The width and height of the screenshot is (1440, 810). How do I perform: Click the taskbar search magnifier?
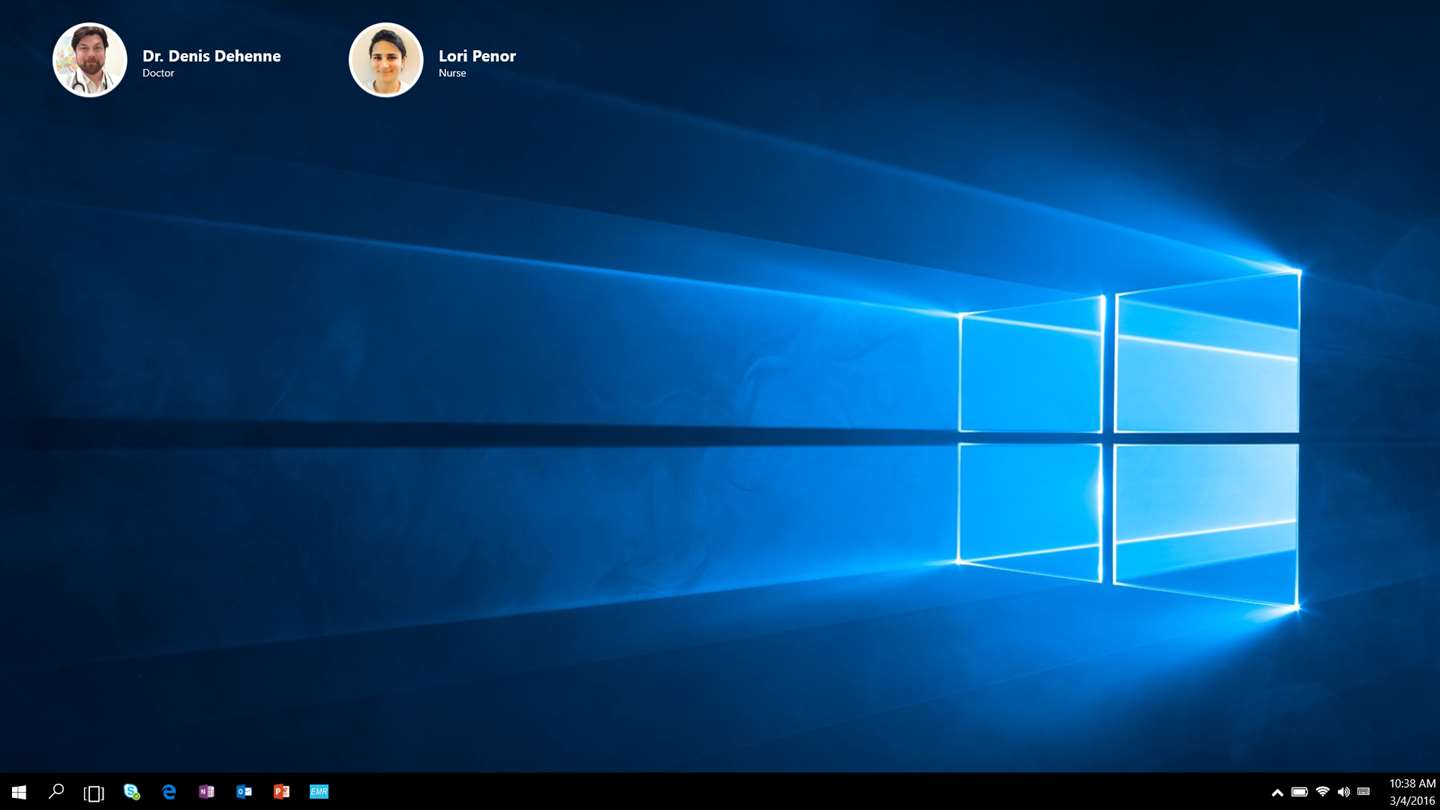[x=56, y=791]
